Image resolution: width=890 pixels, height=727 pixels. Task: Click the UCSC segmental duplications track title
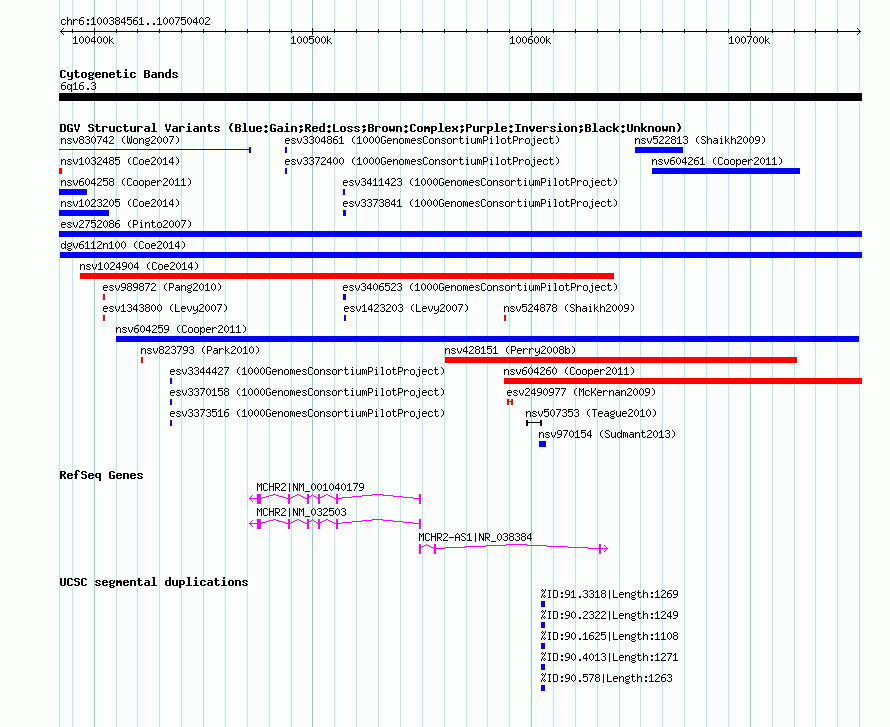(x=154, y=582)
